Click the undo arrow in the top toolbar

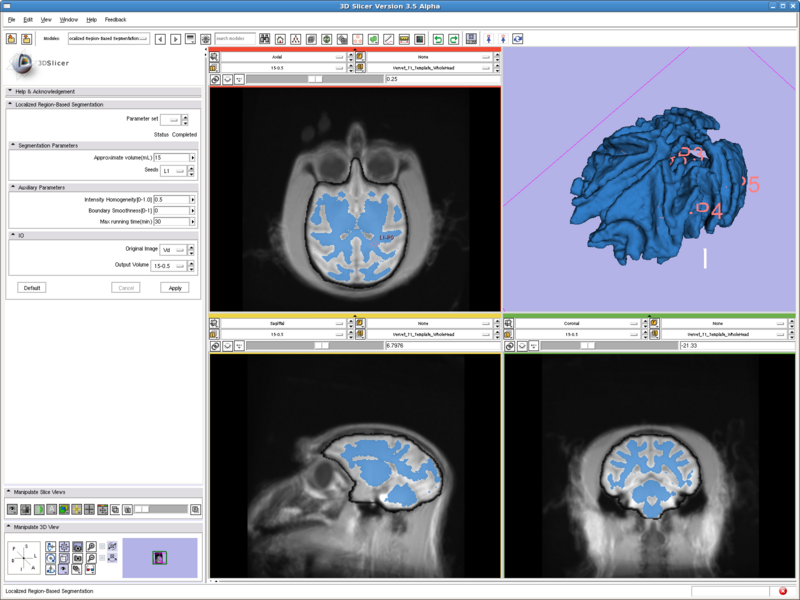(x=438, y=39)
